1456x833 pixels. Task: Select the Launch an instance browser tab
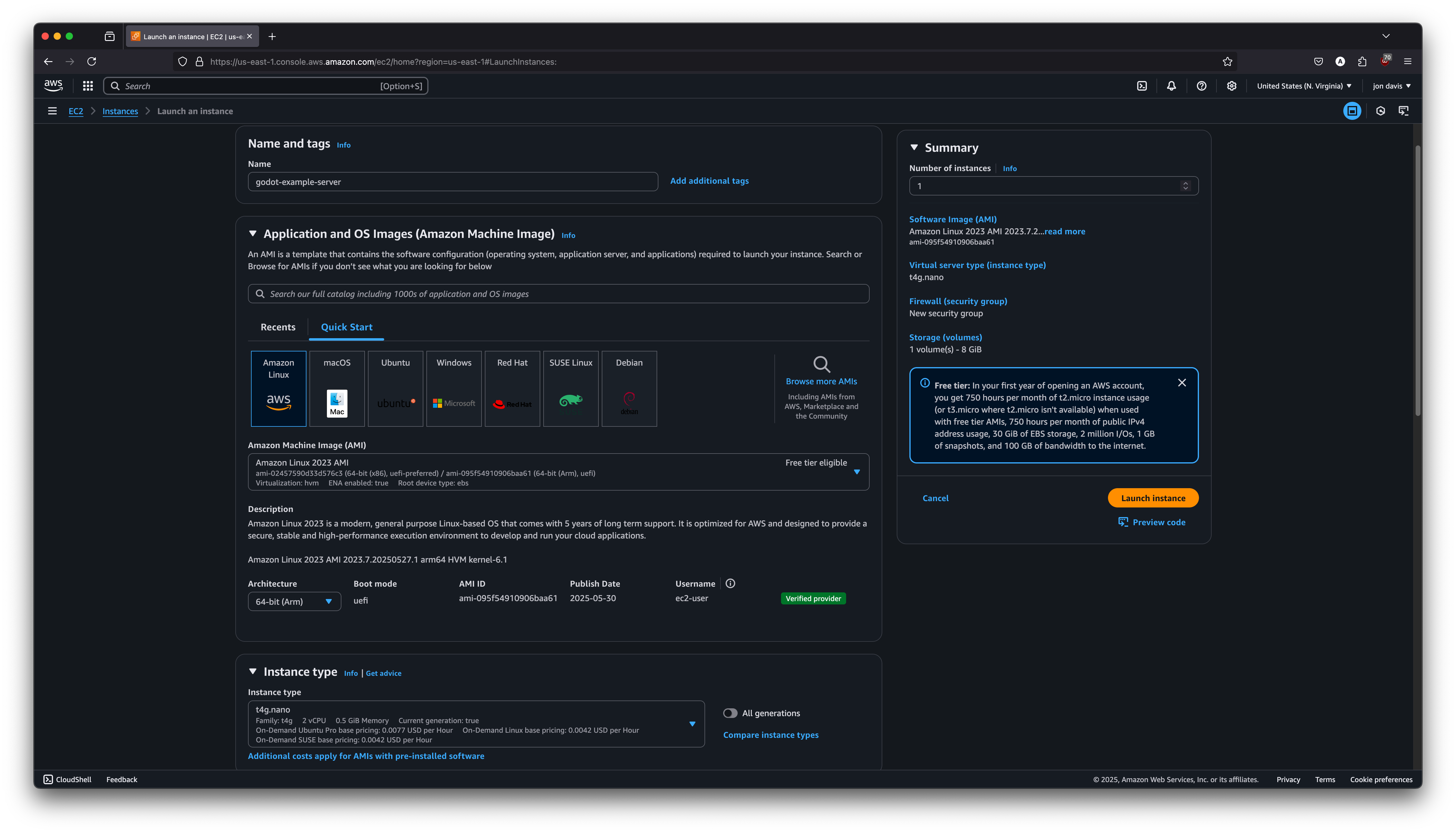(x=192, y=36)
